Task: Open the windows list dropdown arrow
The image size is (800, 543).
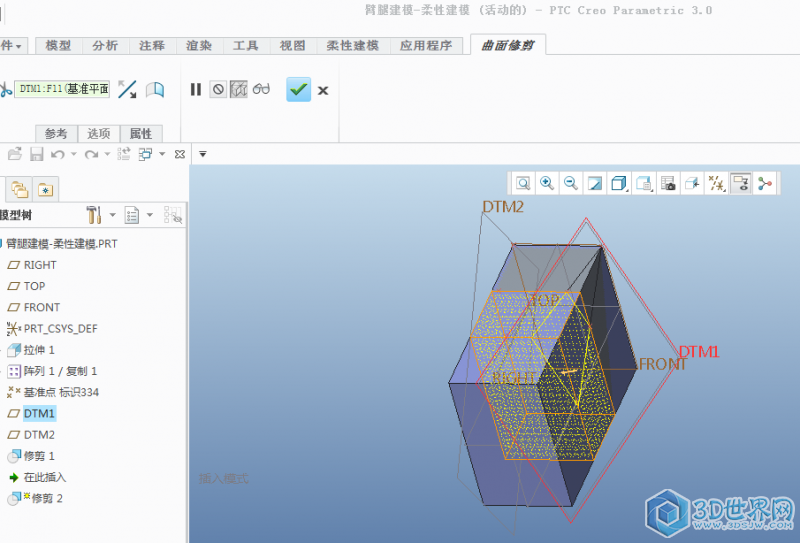Action: (x=162, y=154)
